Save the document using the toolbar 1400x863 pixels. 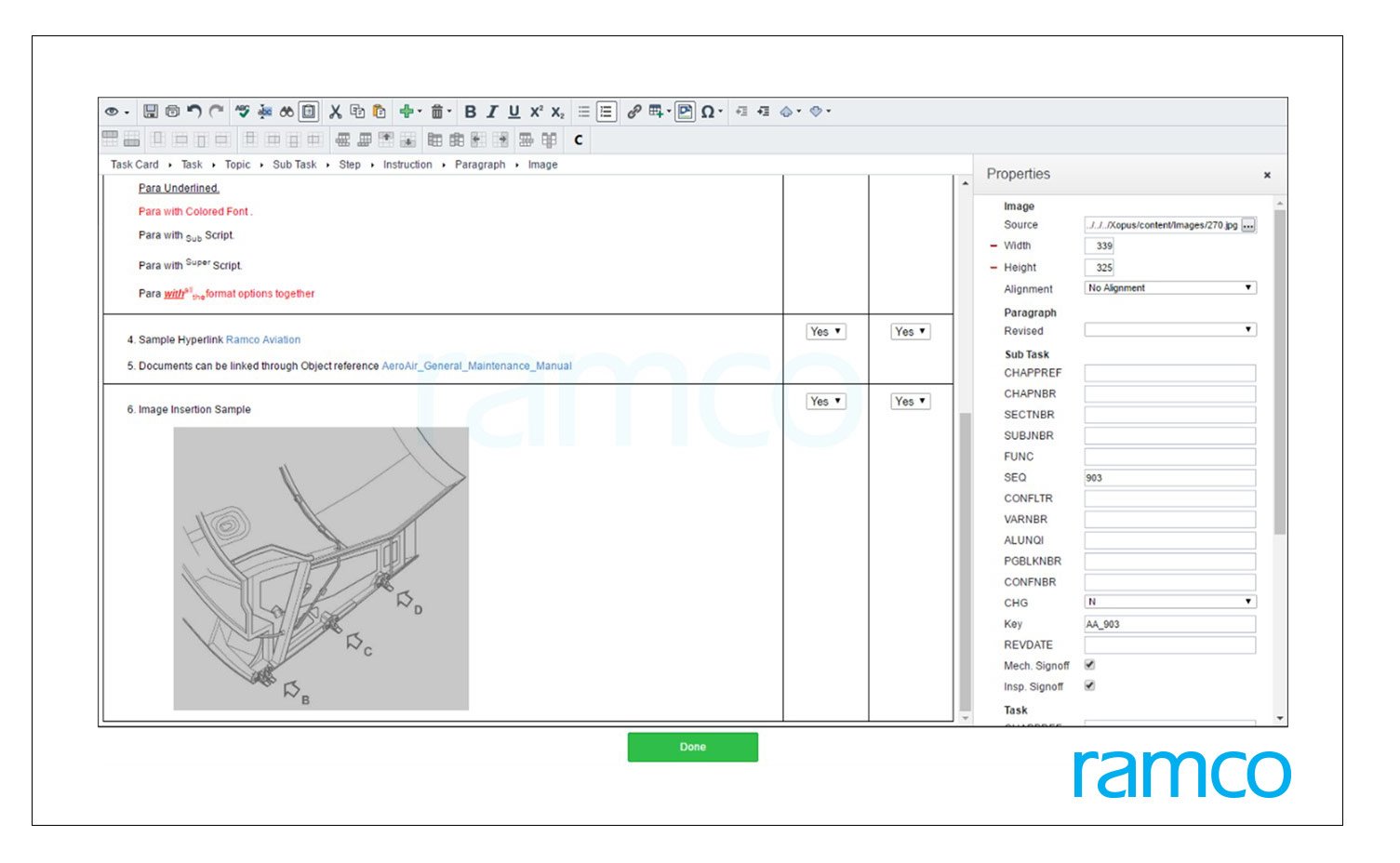(x=152, y=112)
